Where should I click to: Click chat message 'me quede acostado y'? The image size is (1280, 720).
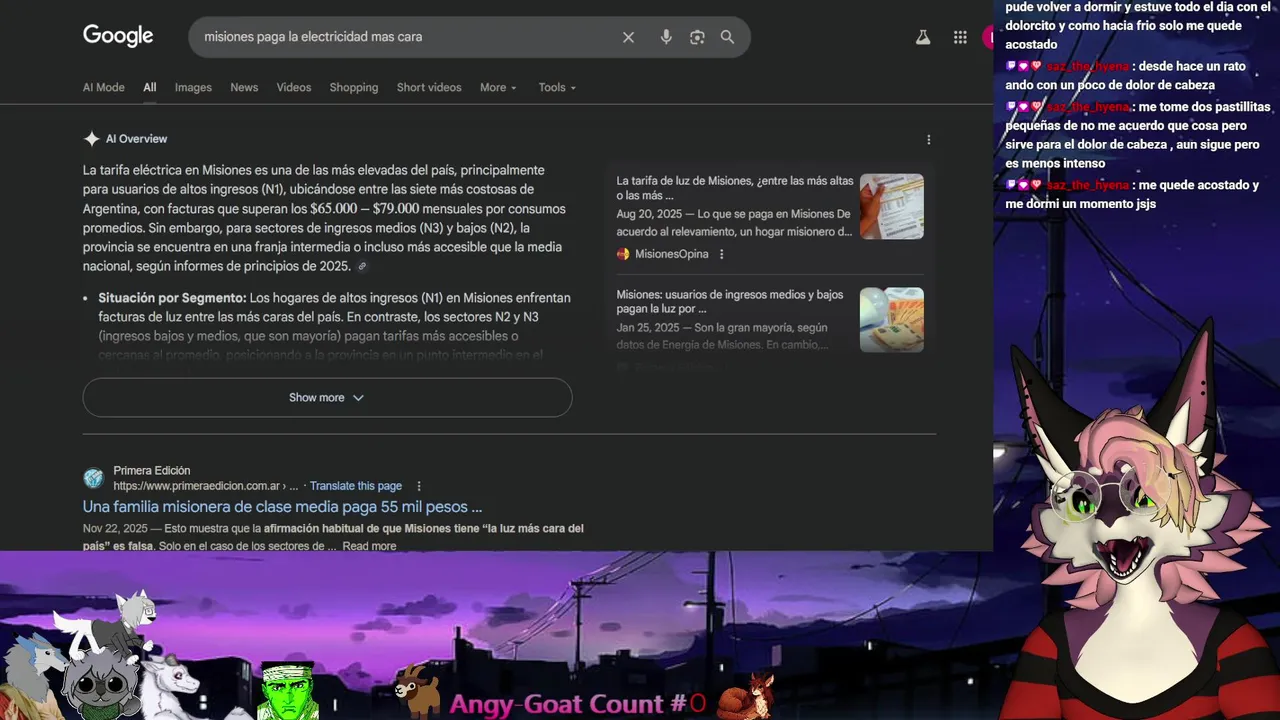pyautogui.click(x=1132, y=194)
